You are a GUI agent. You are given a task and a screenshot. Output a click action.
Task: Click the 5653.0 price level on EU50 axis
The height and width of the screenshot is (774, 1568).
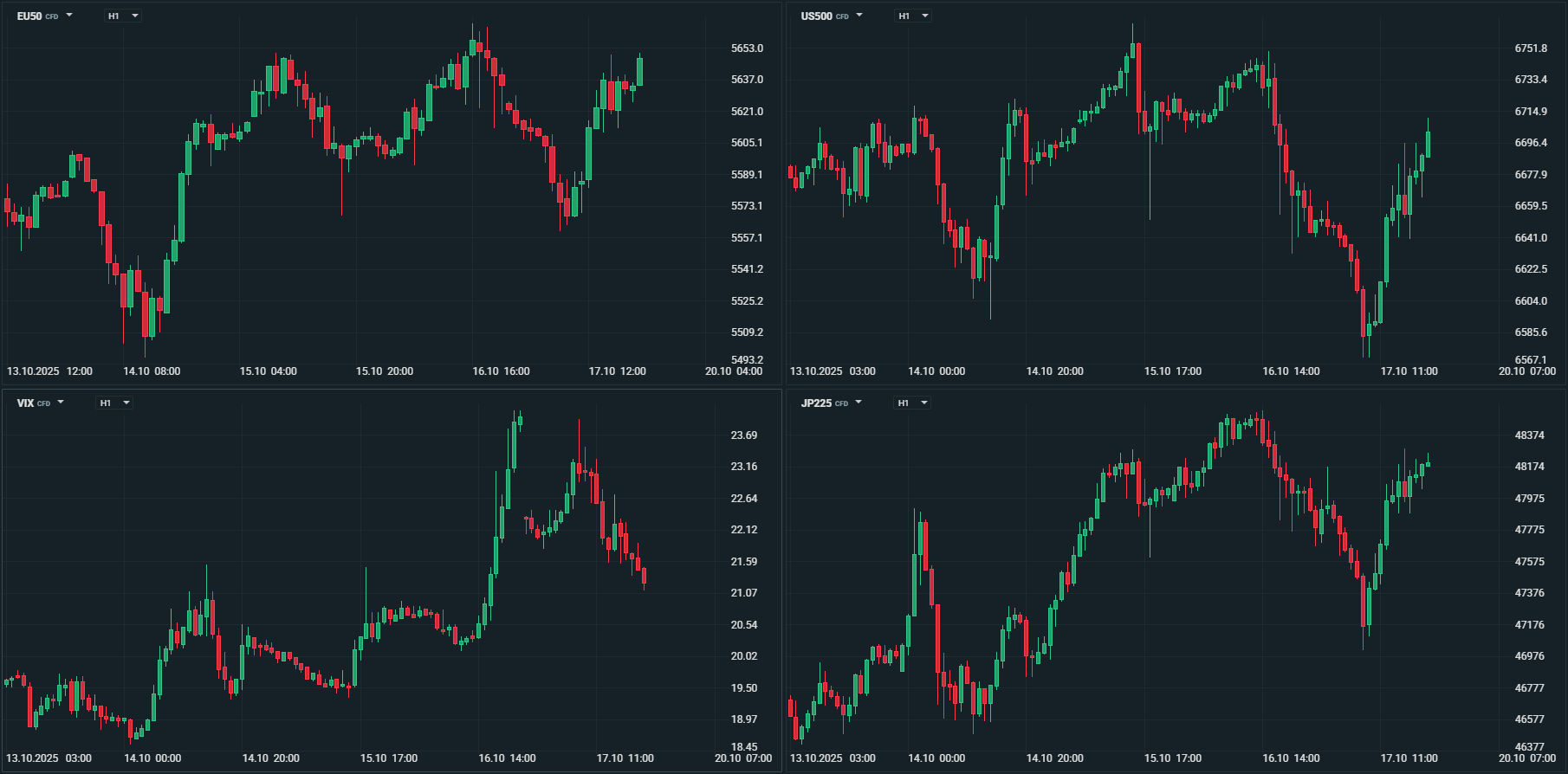[747, 48]
